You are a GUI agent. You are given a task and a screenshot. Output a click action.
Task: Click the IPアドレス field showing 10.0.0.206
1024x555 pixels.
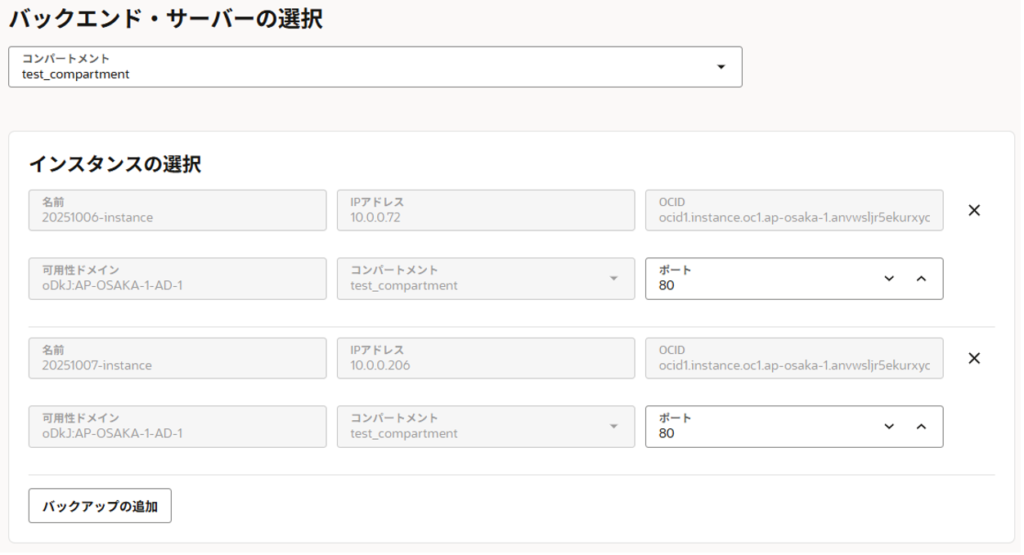click(x=485, y=358)
